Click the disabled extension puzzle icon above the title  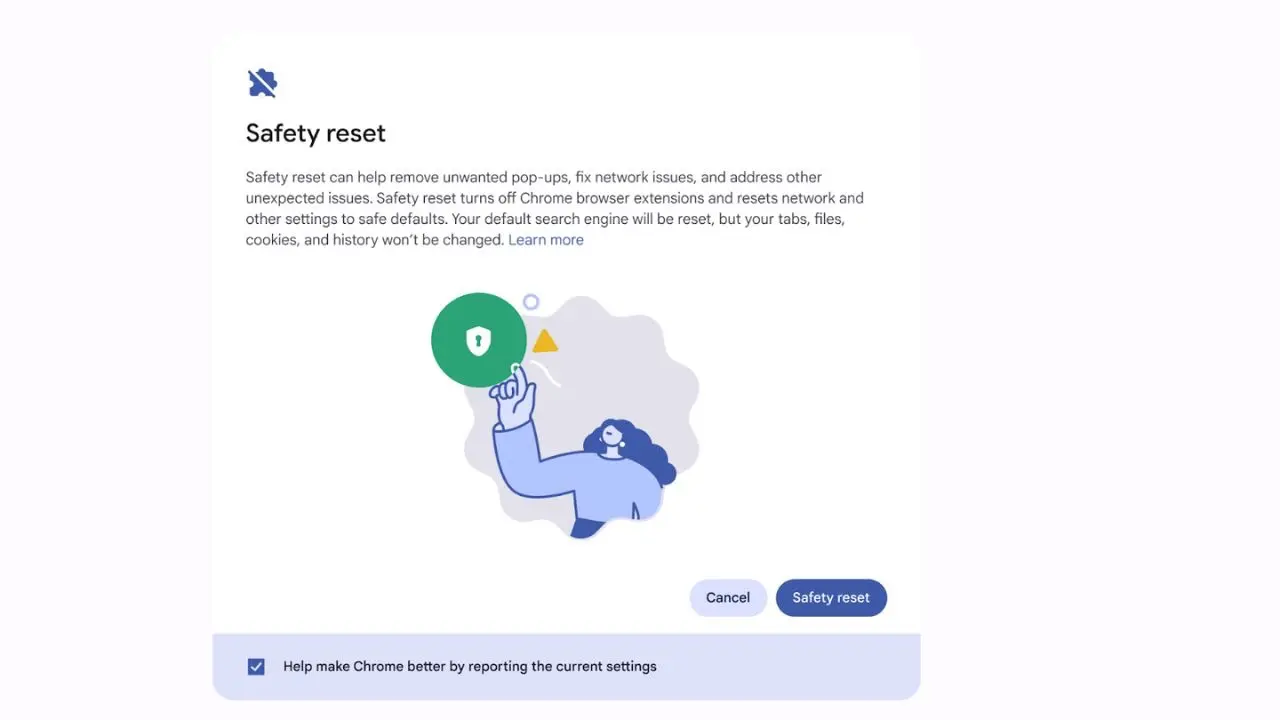point(261,82)
